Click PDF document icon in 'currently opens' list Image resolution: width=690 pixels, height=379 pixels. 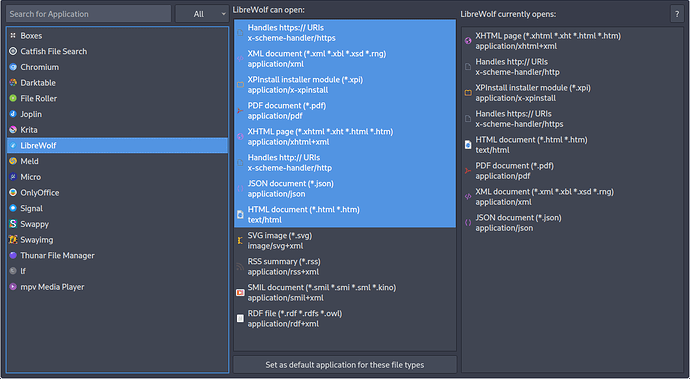point(468,171)
